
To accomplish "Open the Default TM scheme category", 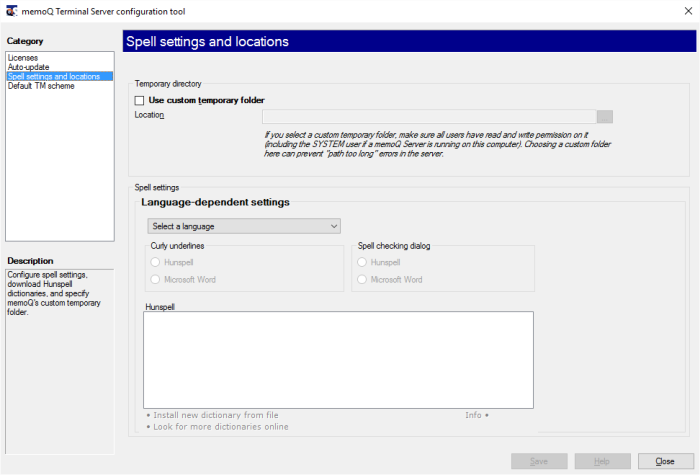I will (x=41, y=85).
